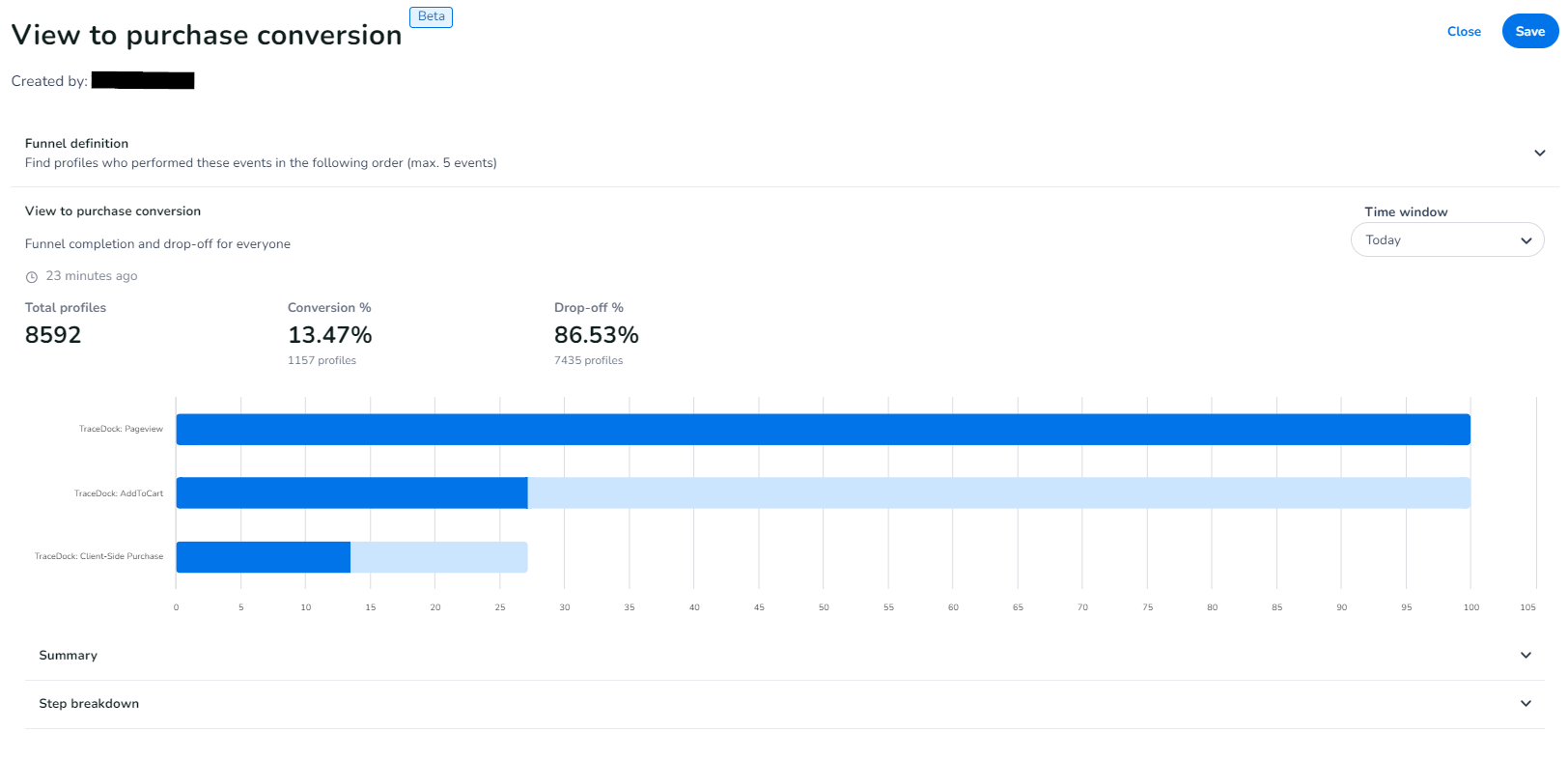The image size is (1568, 759).
Task: Expand the Summary section
Action: coord(1526,656)
